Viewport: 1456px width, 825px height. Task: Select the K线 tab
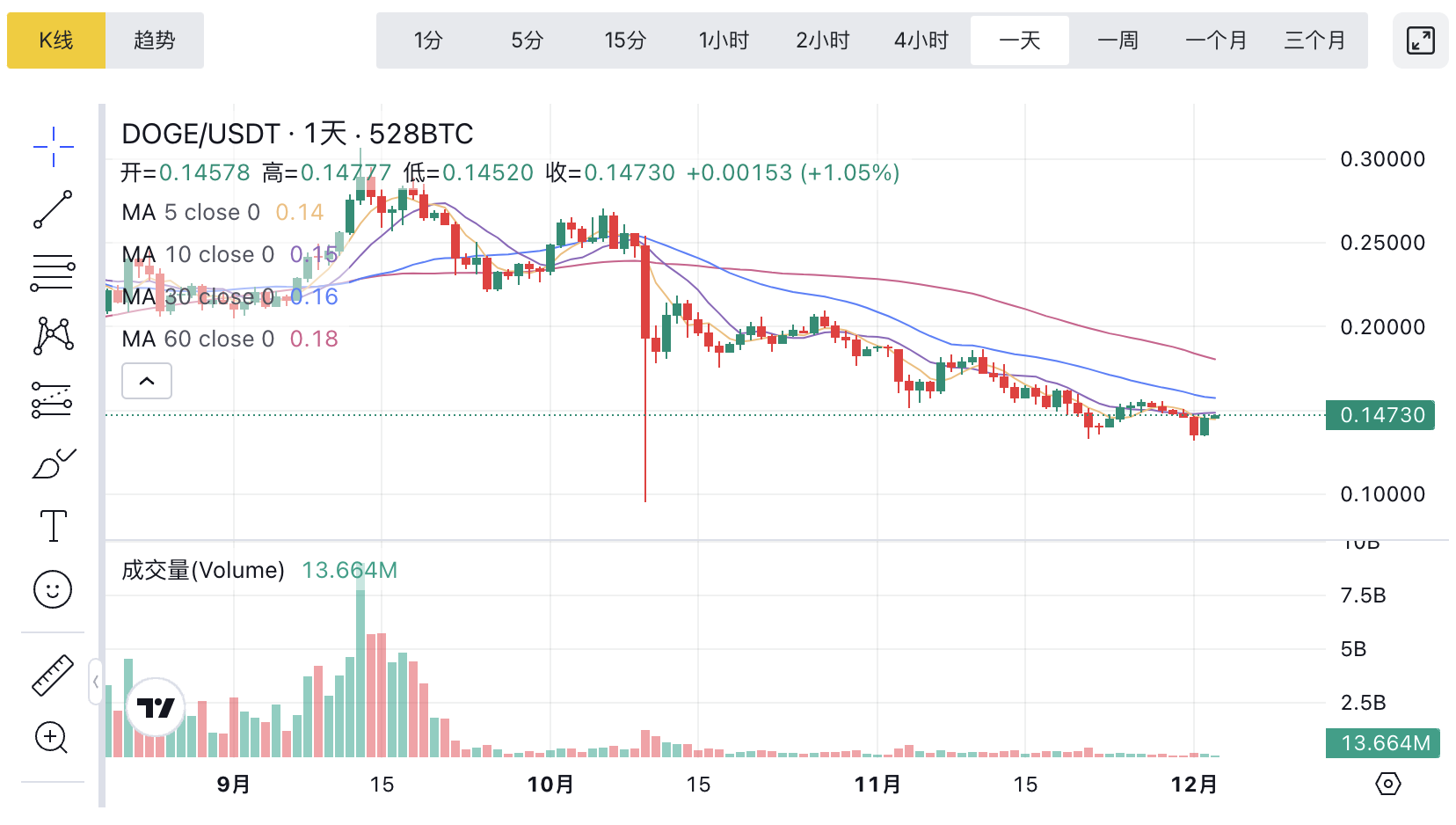tap(56, 40)
